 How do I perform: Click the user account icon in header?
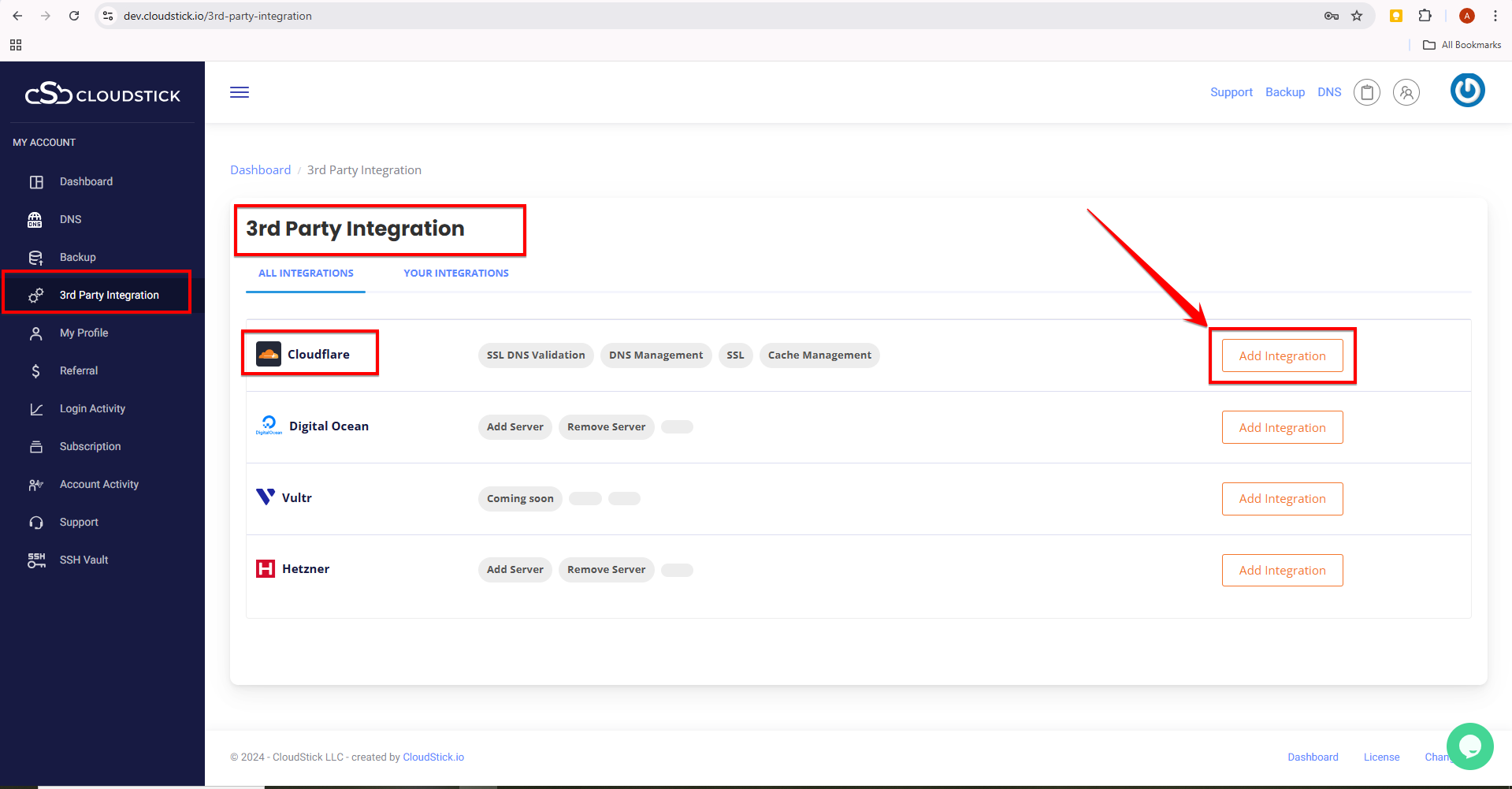1406,92
